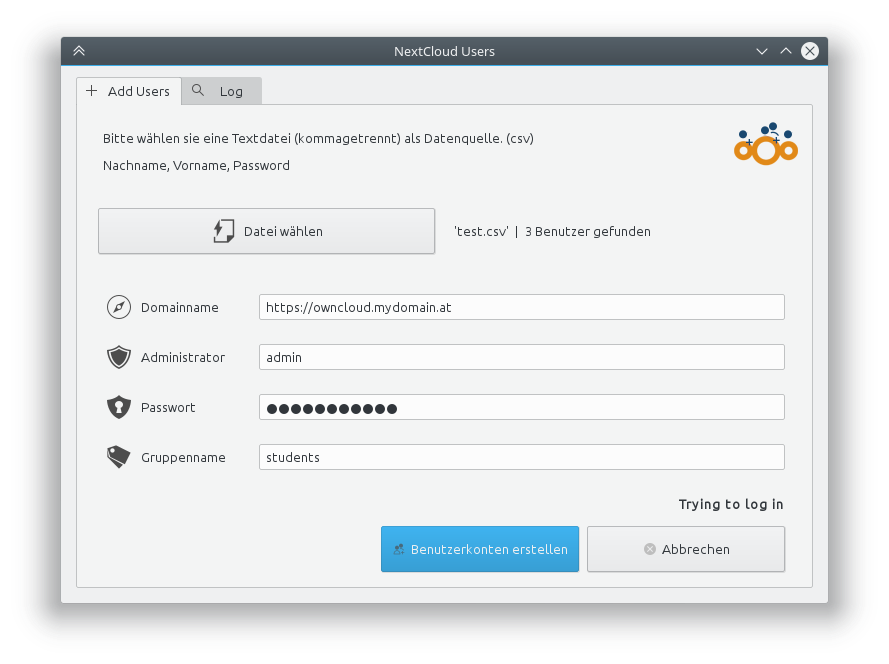889x664 pixels.
Task: Open the titlebar dropdown chevron
Action: pos(762,51)
